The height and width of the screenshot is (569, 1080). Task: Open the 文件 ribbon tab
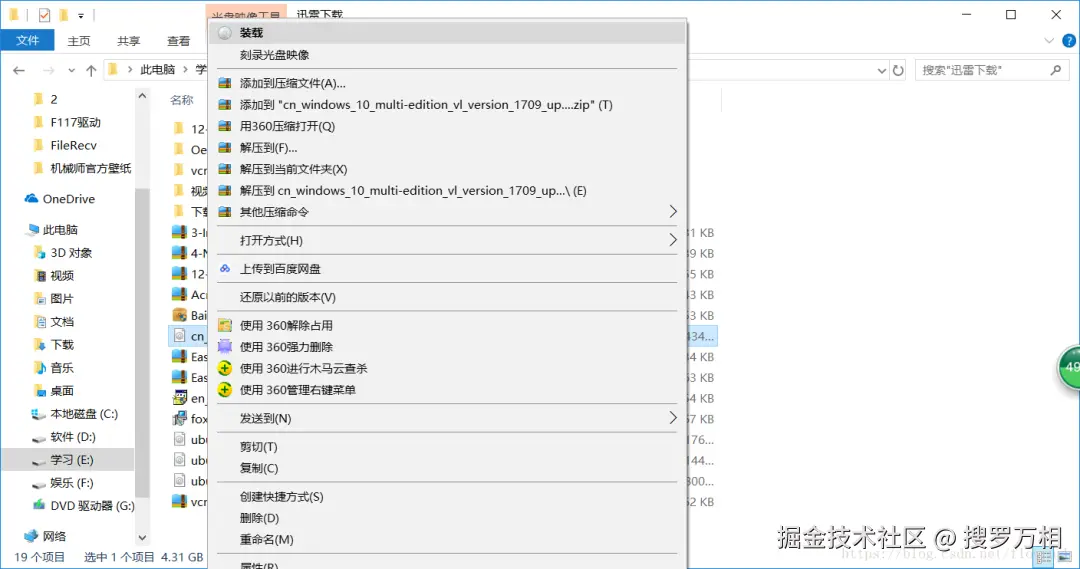click(x=28, y=41)
